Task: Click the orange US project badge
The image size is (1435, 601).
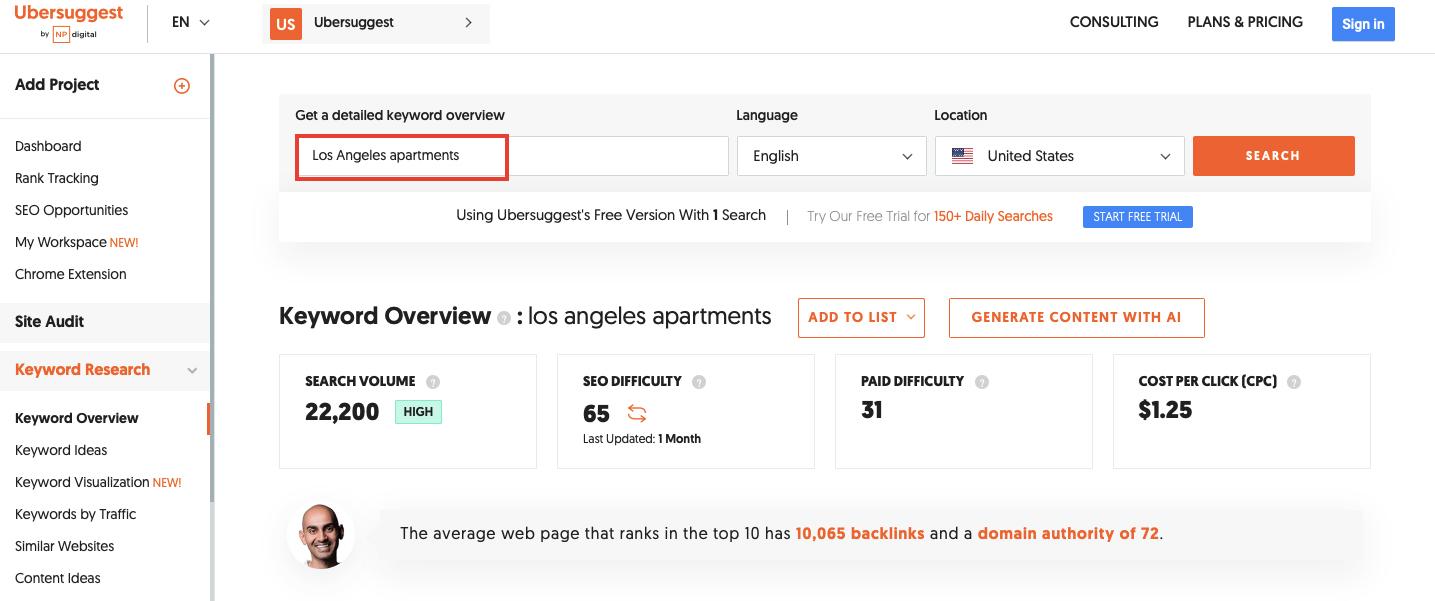Action: pos(286,23)
